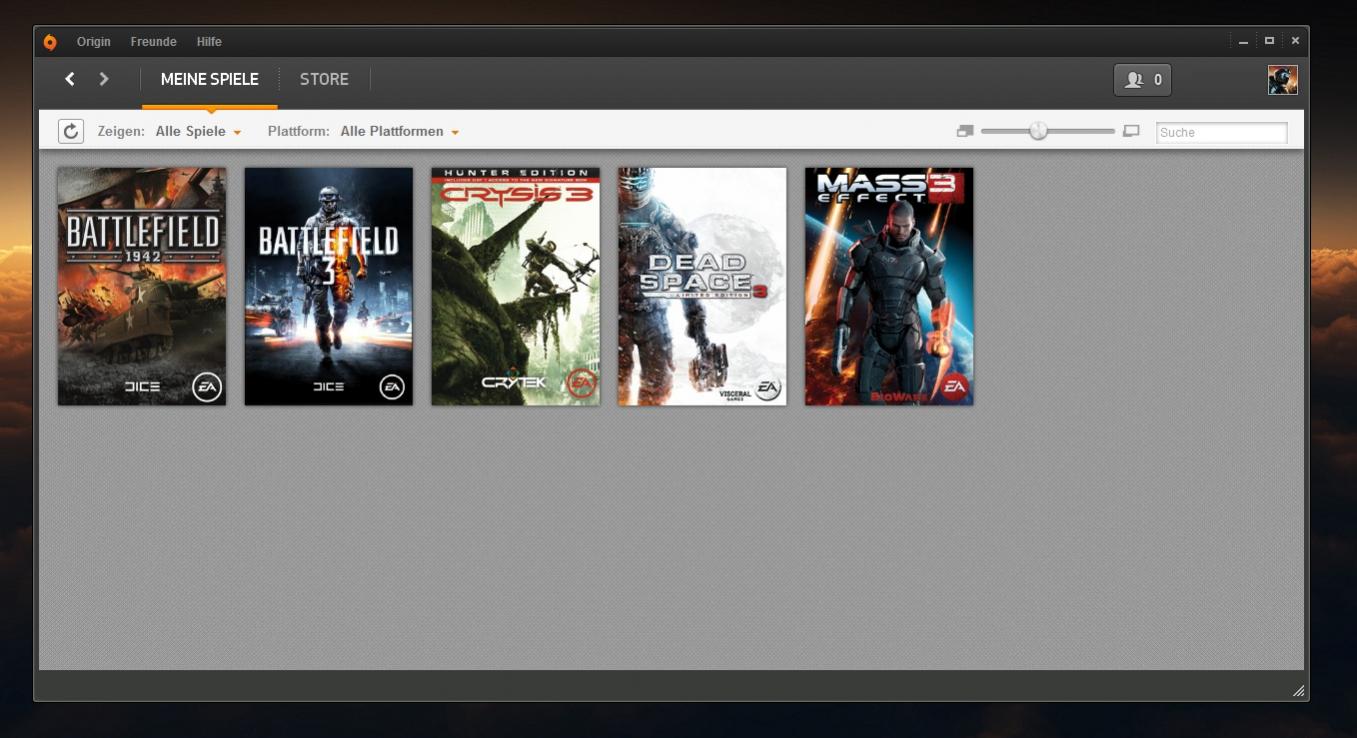Image resolution: width=1357 pixels, height=738 pixels.
Task: Open the Origin menu
Action: (94, 42)
